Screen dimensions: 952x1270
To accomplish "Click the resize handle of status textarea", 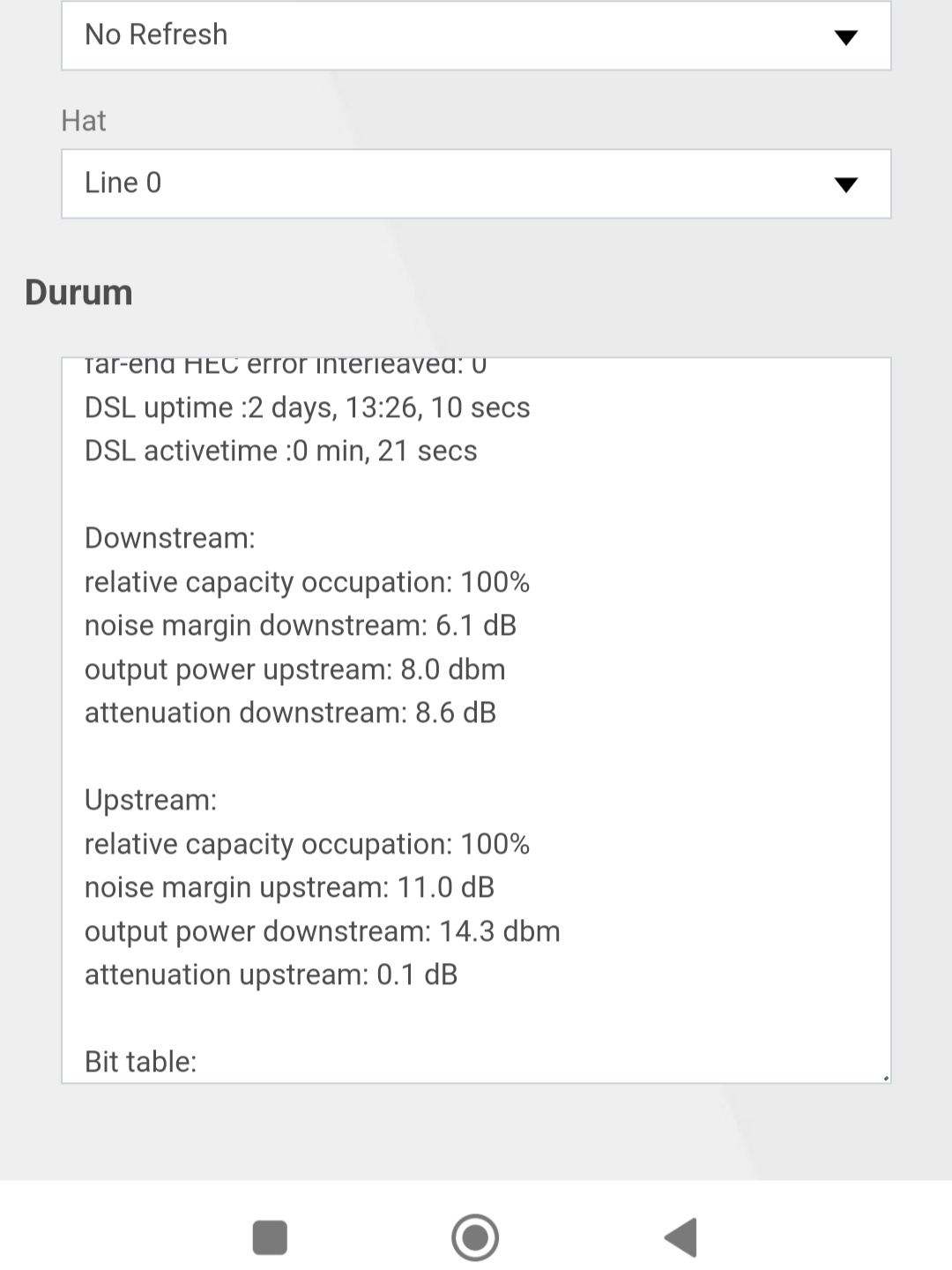I will (885, 1077).
